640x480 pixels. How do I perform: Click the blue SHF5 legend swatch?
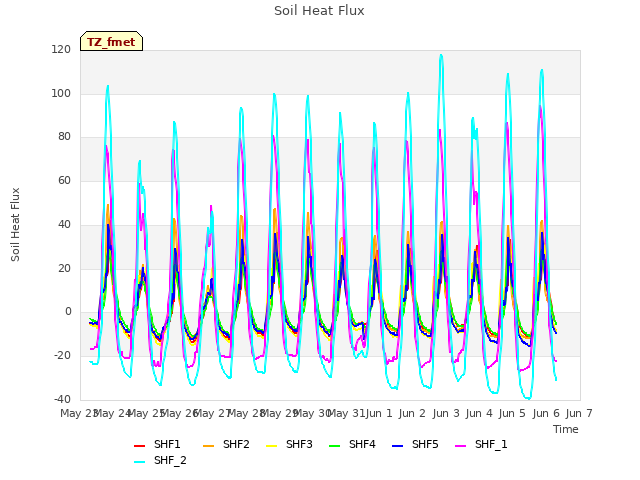pyautogui.click(x=397, y=446)
